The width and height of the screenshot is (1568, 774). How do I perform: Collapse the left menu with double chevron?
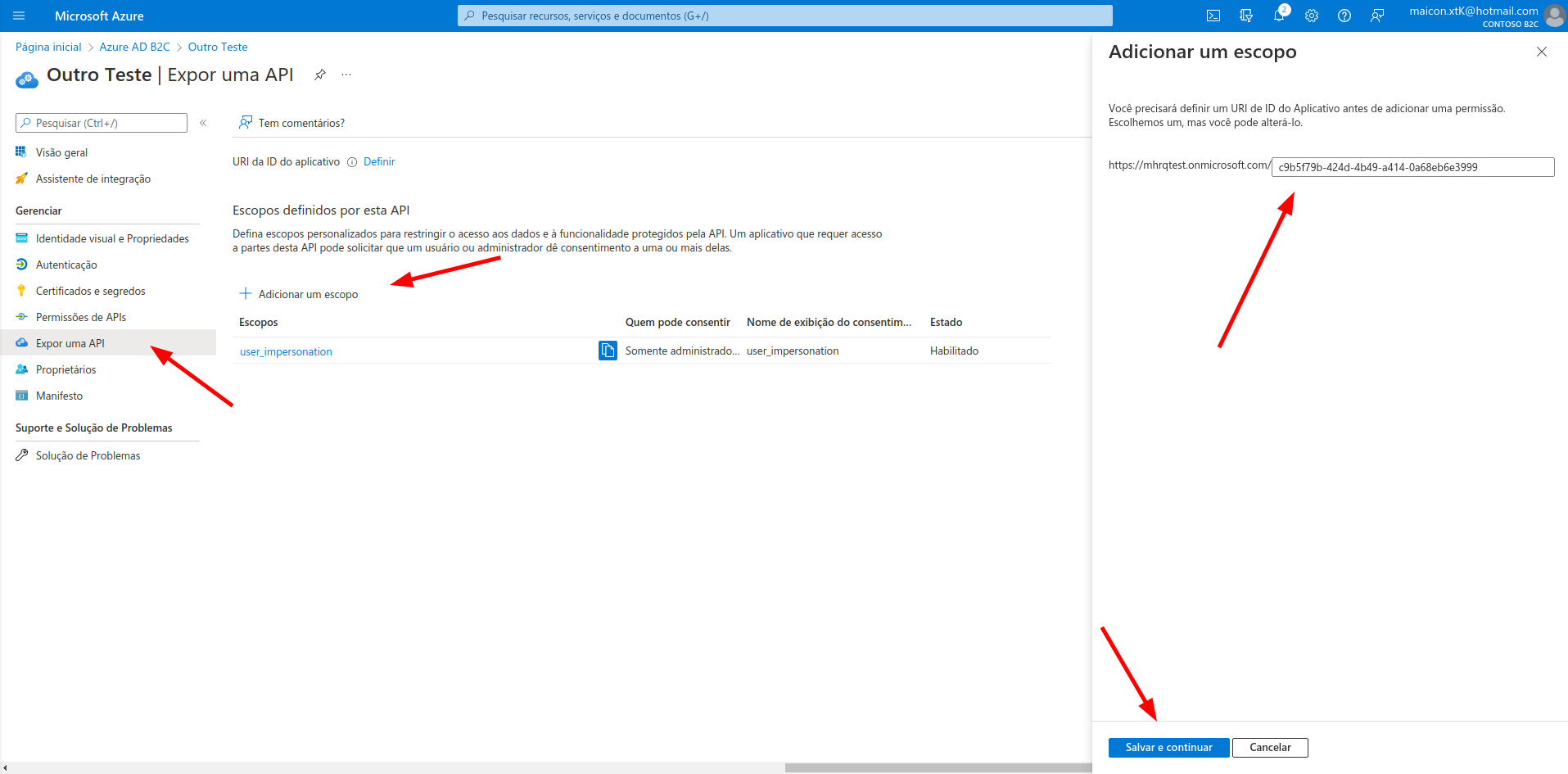pyautogui.click(x=203, y=123)
